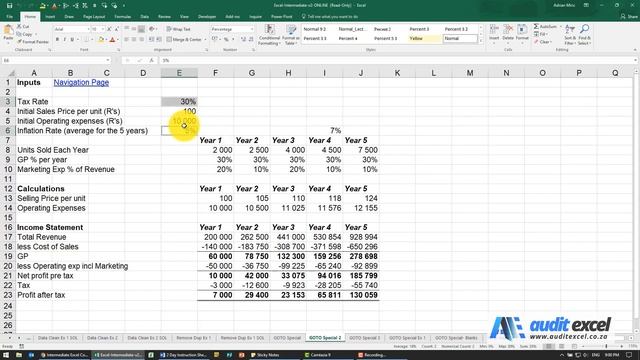
Task: Switch to the Developer tab
Action: coord(207,17)
